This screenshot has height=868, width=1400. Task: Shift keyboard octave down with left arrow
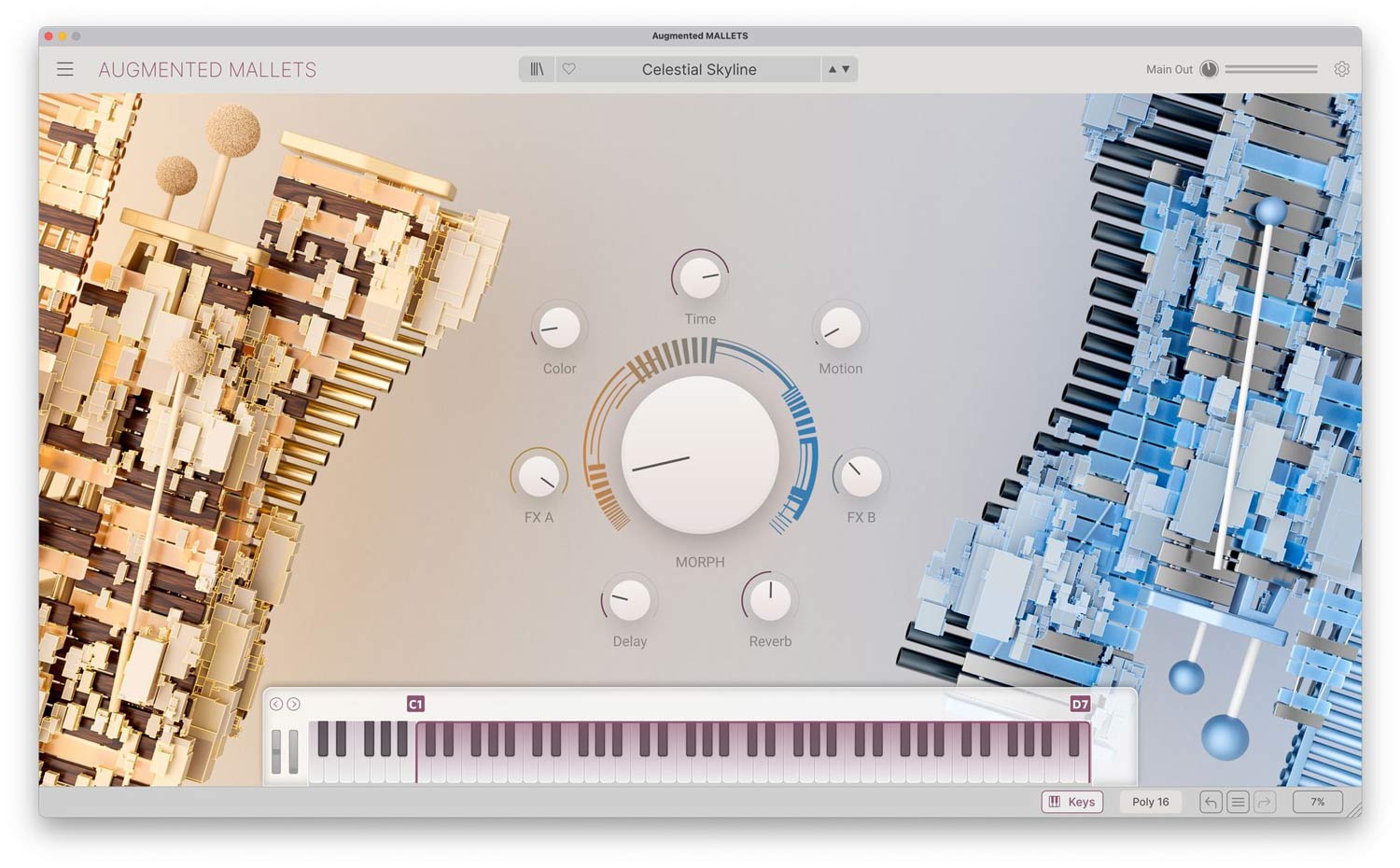pos(276,704)
